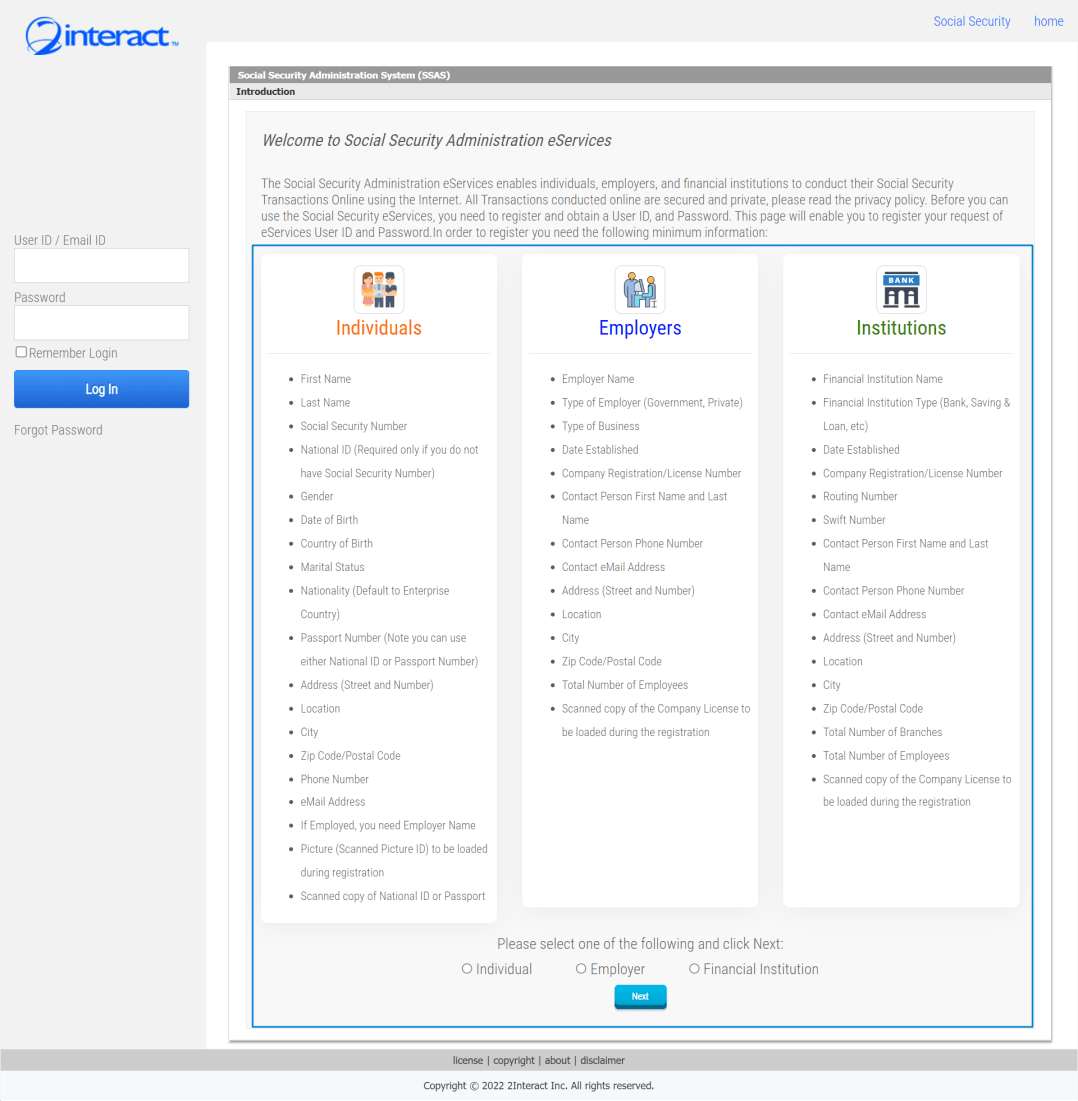
Task: Select the Employer radio button
Action: click(581, 968)
